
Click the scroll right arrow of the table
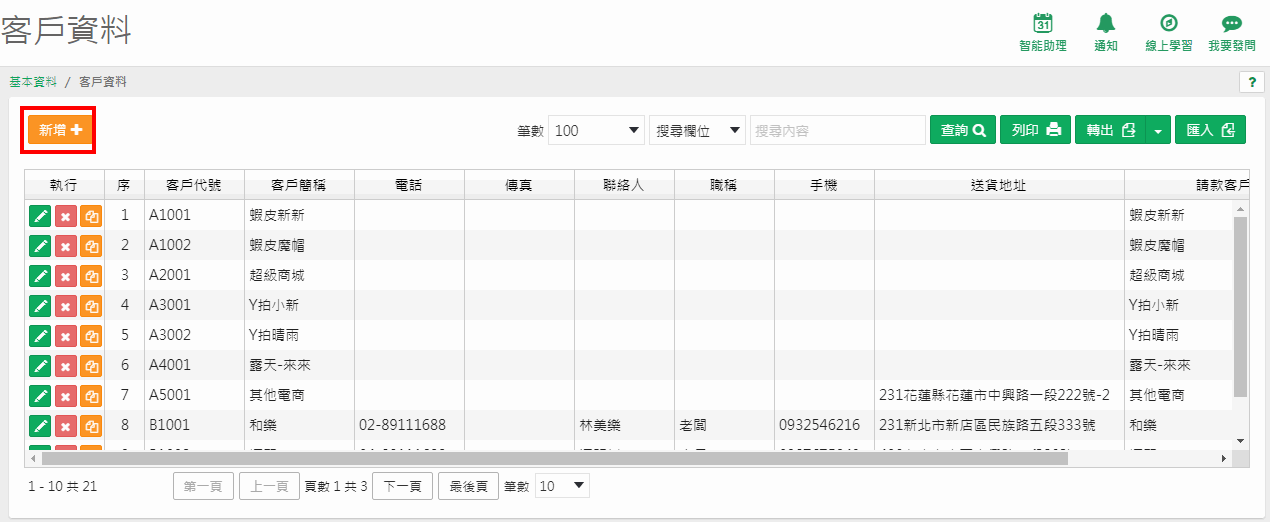1223,458
